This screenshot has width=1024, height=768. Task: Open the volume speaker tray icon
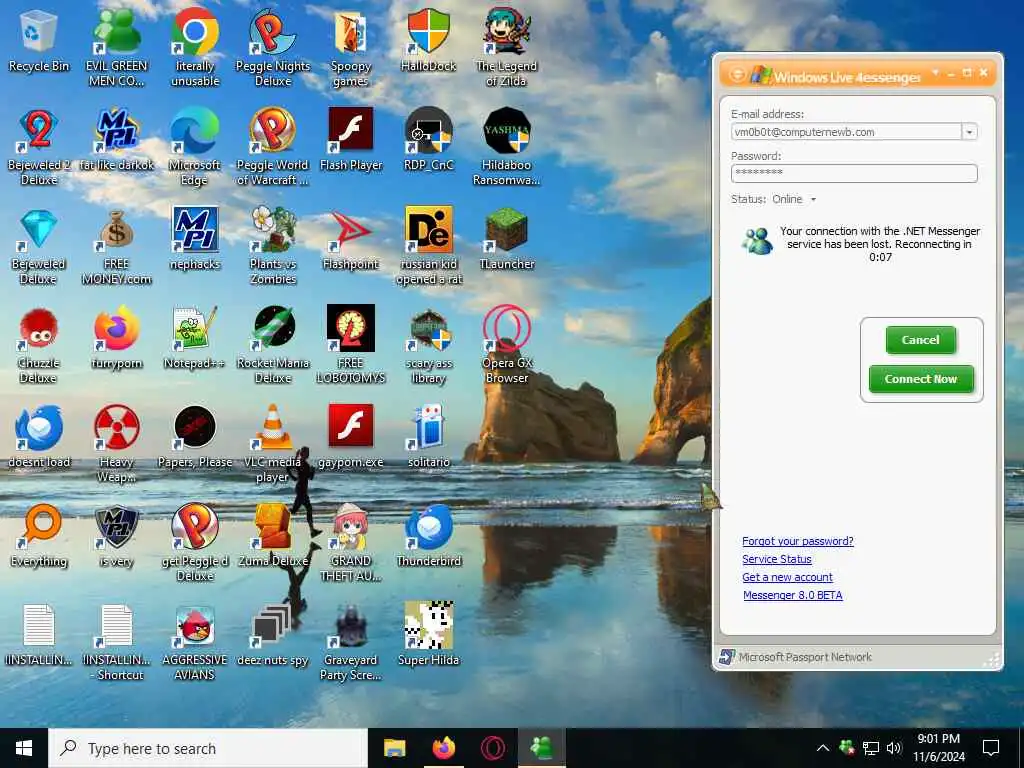click(894, 748)
